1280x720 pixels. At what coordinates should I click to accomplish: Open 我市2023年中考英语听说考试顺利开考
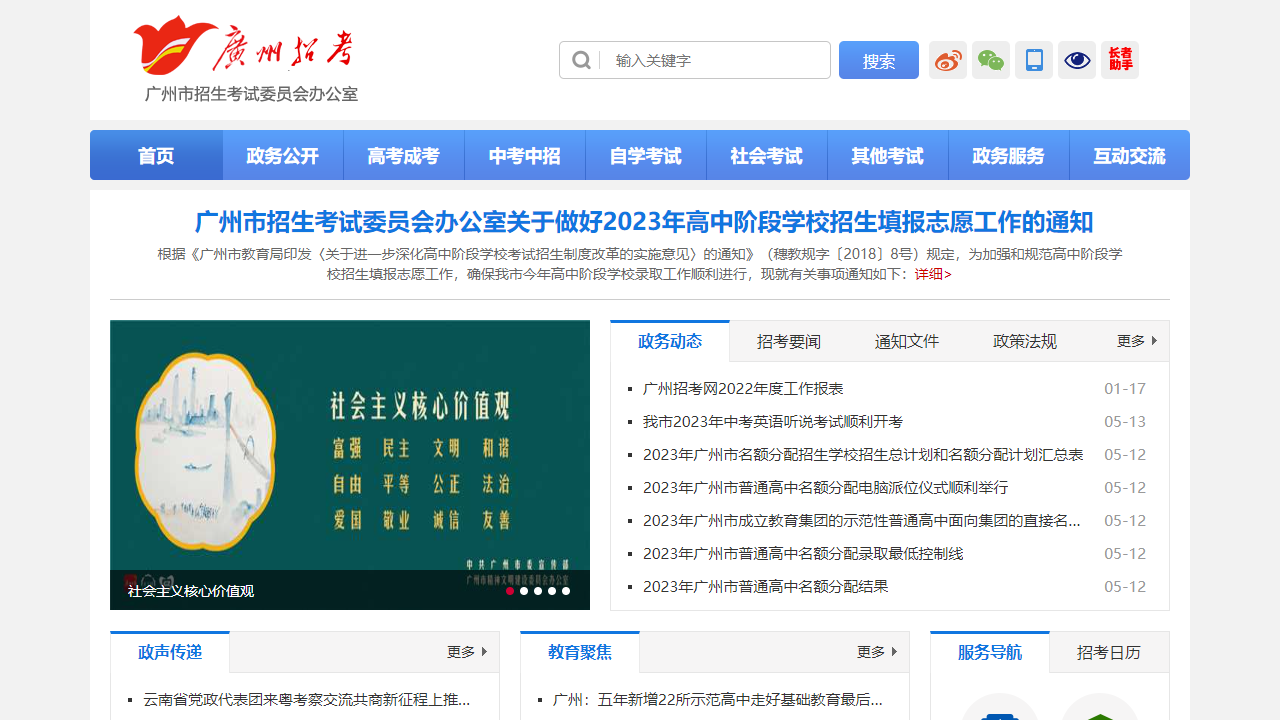coord(773,422)
